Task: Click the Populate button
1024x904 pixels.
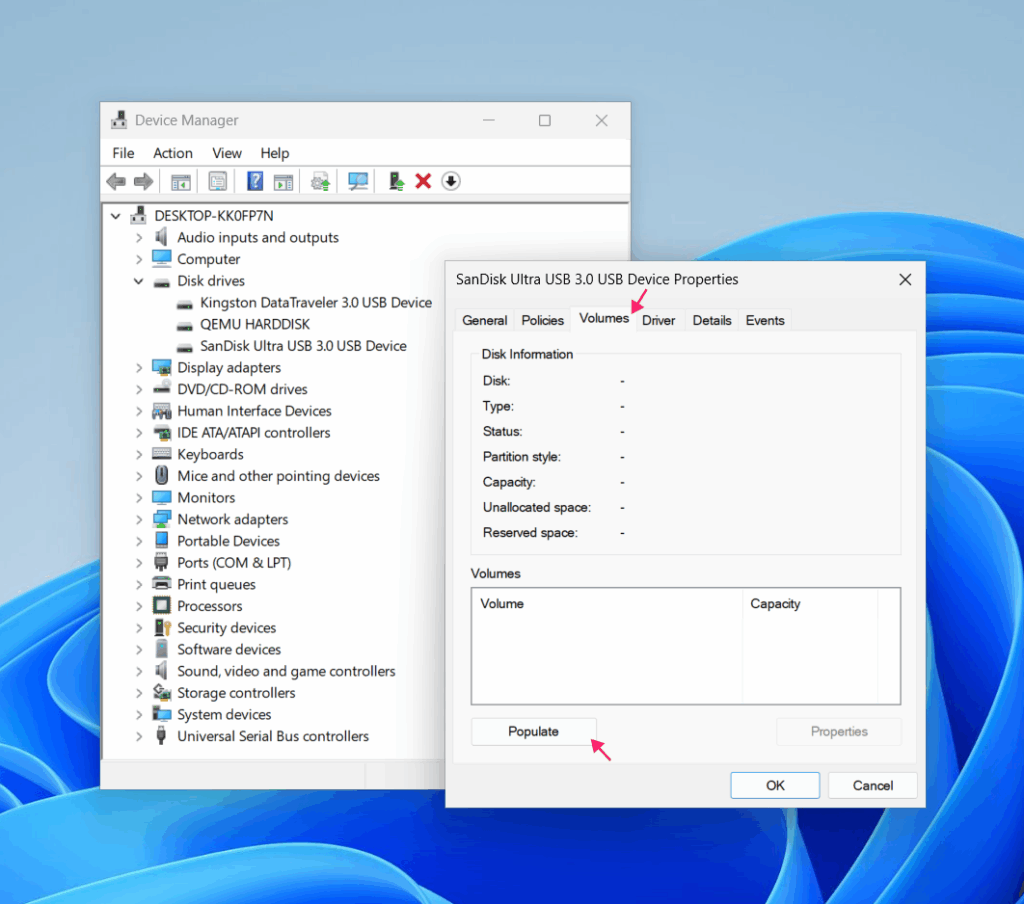Action: tap(534, 732)
